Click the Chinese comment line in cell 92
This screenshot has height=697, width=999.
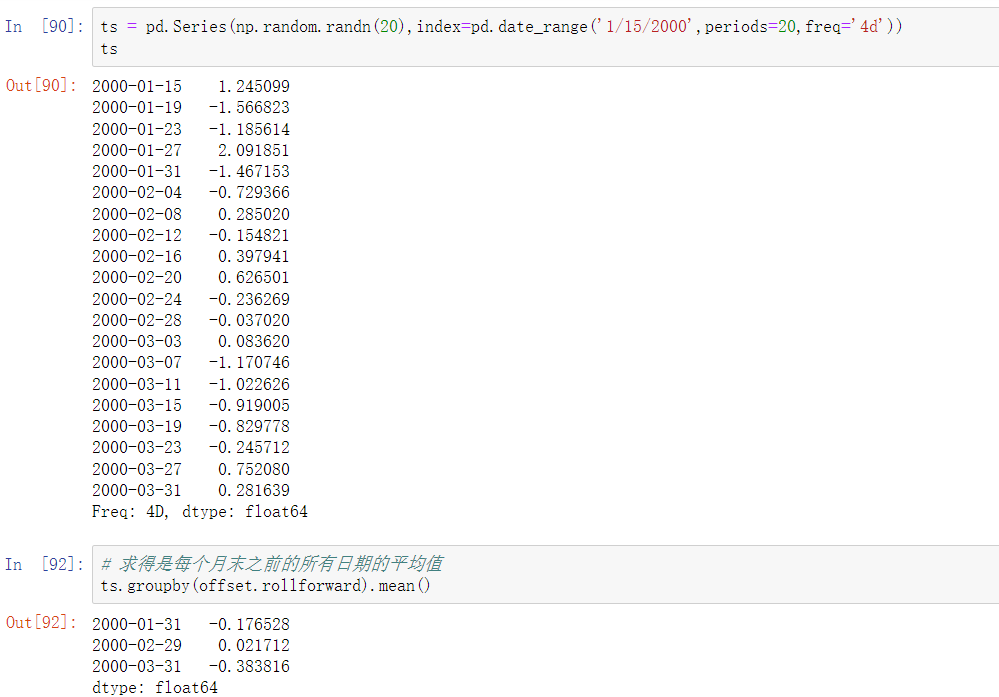pos(272,563)
